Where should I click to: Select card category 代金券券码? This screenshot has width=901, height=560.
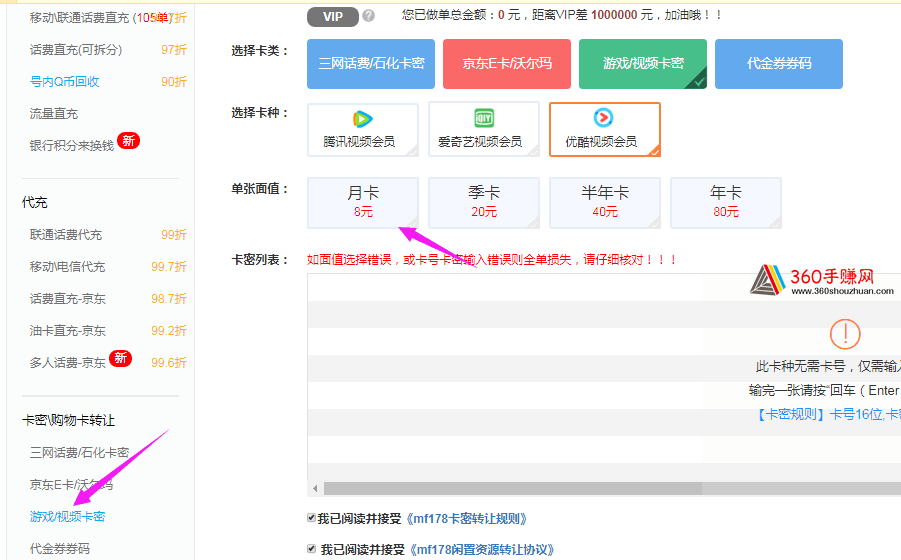point(779,64)
